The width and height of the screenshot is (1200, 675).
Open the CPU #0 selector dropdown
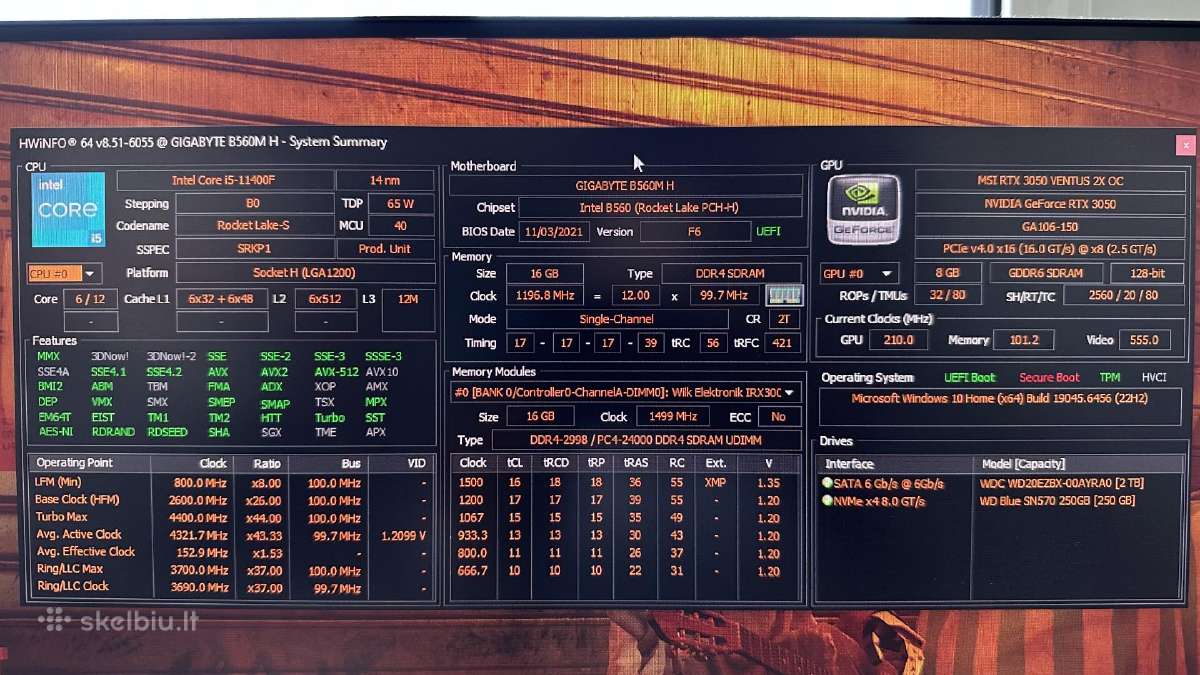(64, 273)
